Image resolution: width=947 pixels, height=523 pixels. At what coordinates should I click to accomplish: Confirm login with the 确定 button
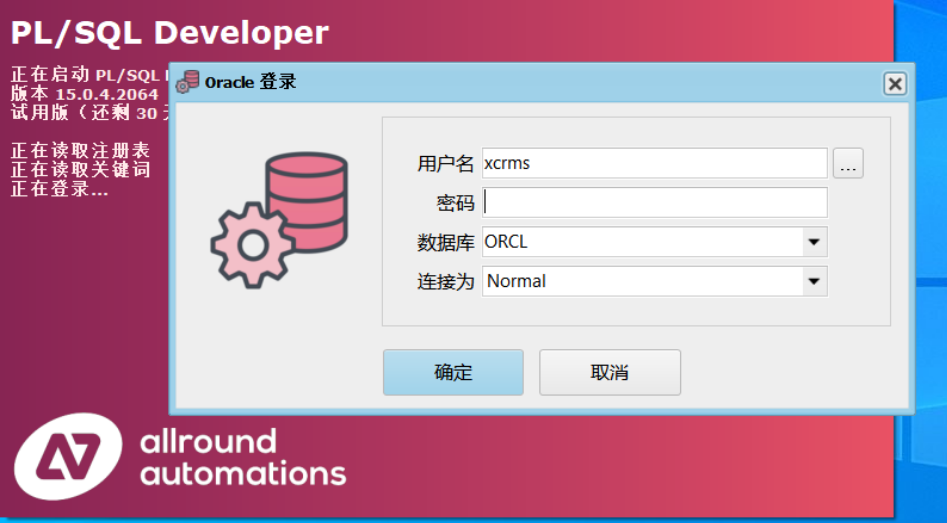(453, 372)
